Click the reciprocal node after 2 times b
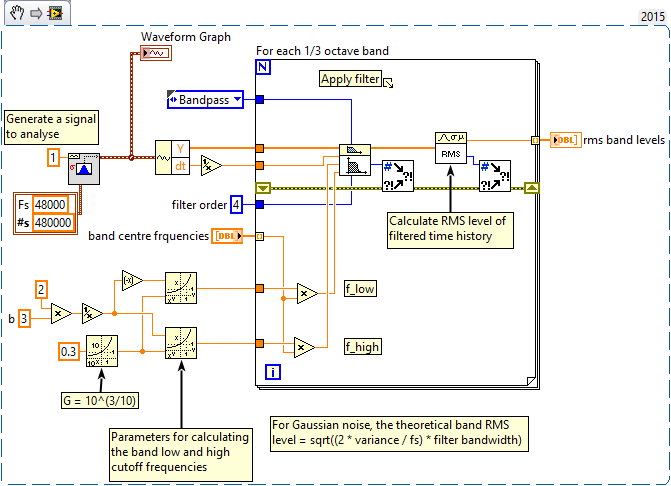Viewport: 671px width, 486px height. tap(92, 314)
